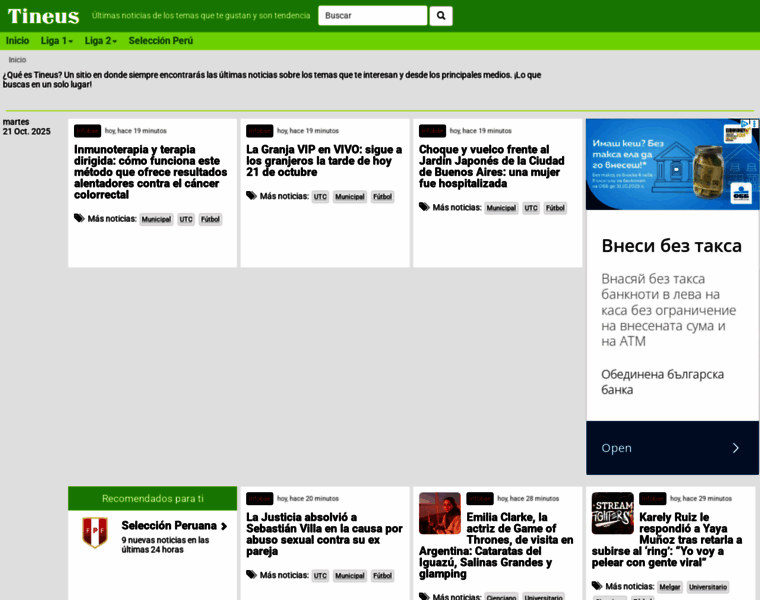Open the Emilia Clarke article thumbnail
760x600 pixels.
439,513
